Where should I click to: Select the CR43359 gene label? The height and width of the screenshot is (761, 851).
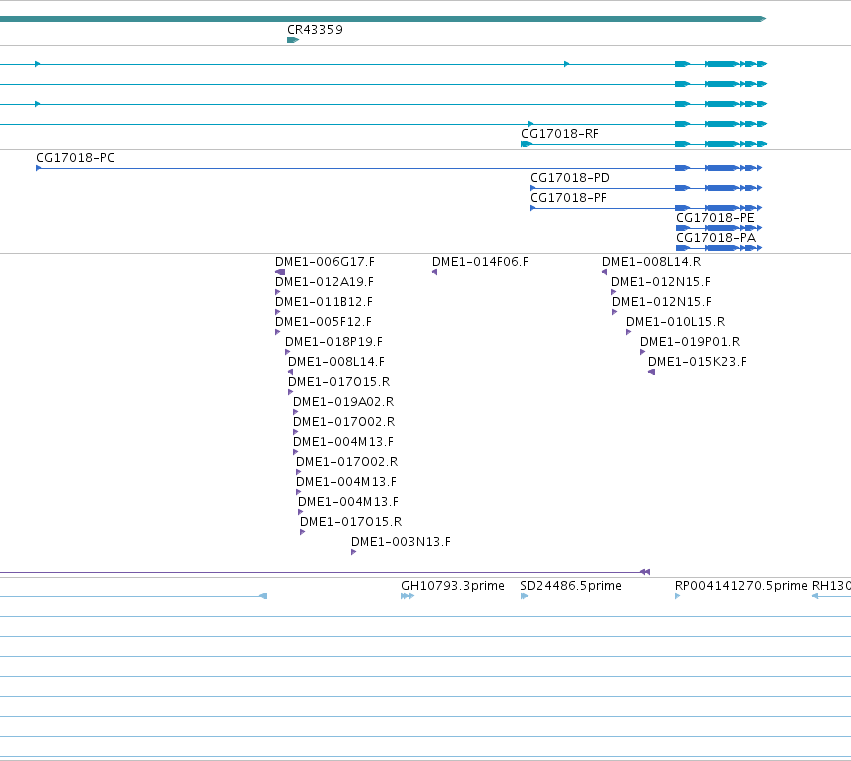pos(315,30)
